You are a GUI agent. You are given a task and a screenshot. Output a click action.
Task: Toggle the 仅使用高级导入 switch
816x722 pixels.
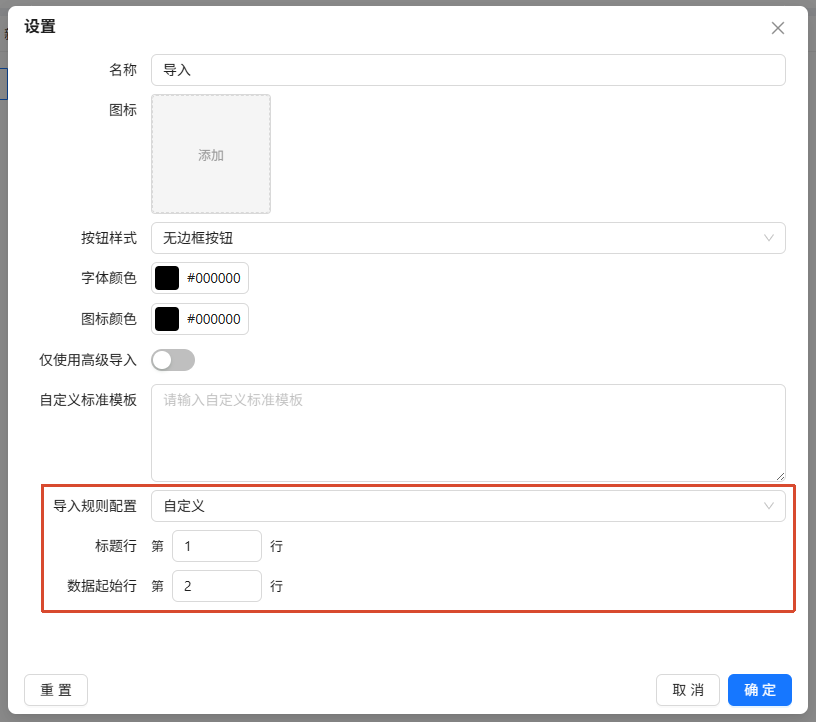(x=173, y=360)
